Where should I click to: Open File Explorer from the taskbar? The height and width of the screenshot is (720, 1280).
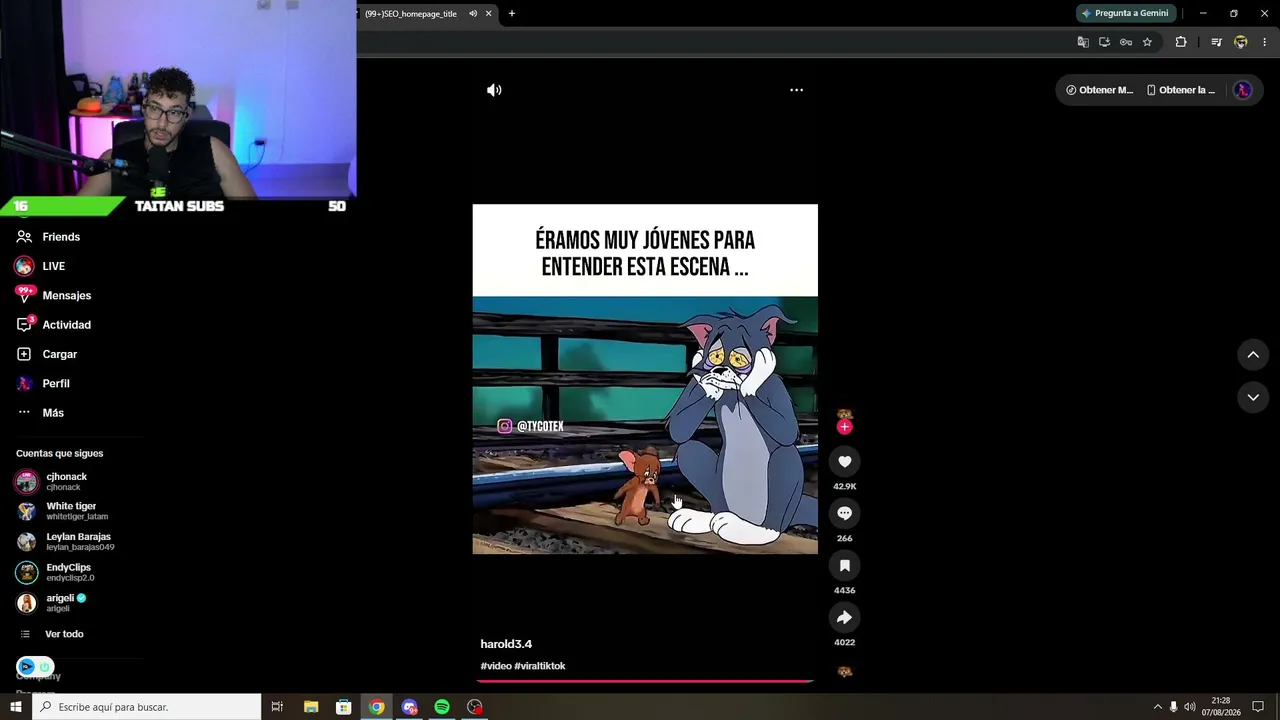[x=311, y=707]
